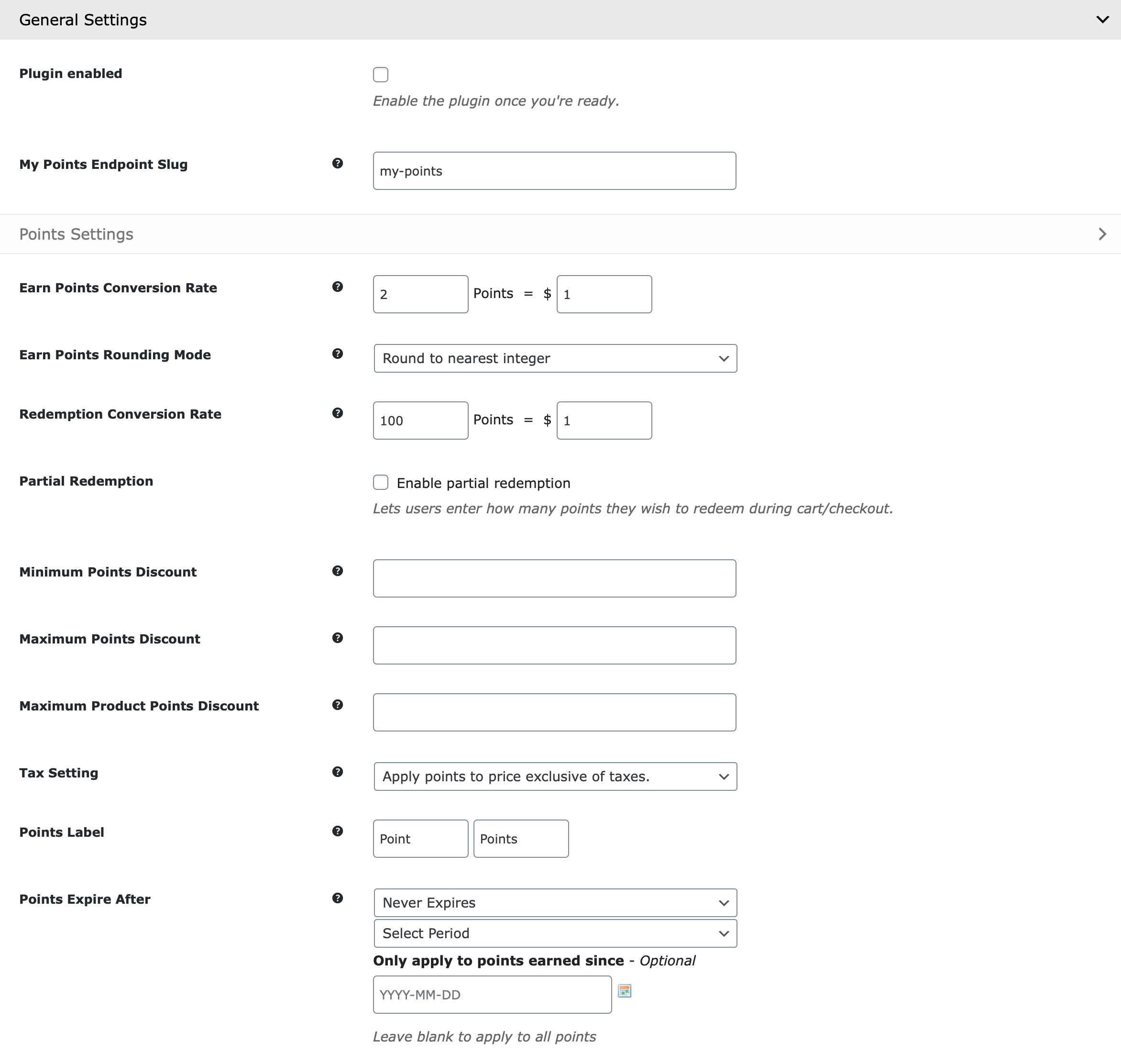The width and height of the screenshot is (1121, 1064).
Task: Collapse the General Settings section
Action: click(1102, 20)
